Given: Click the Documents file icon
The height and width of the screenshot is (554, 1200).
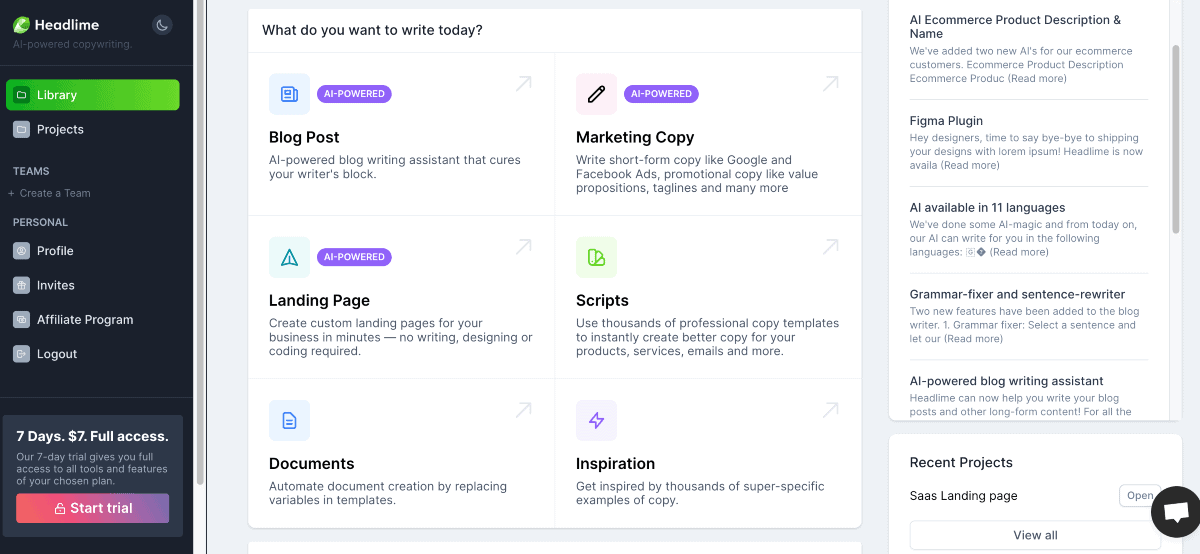Looking at the screenshot, I should 289,420.
